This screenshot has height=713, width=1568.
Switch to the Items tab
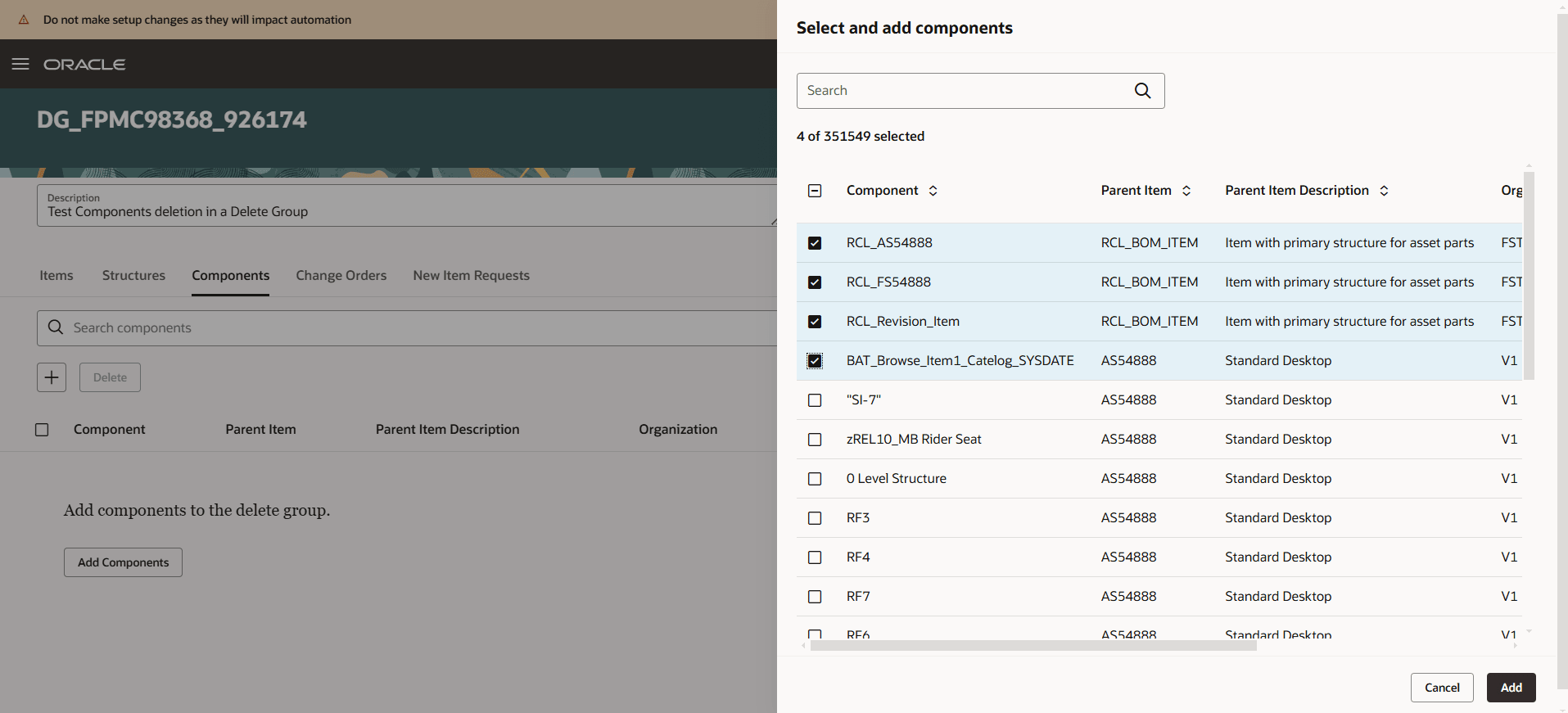point(56,276)
